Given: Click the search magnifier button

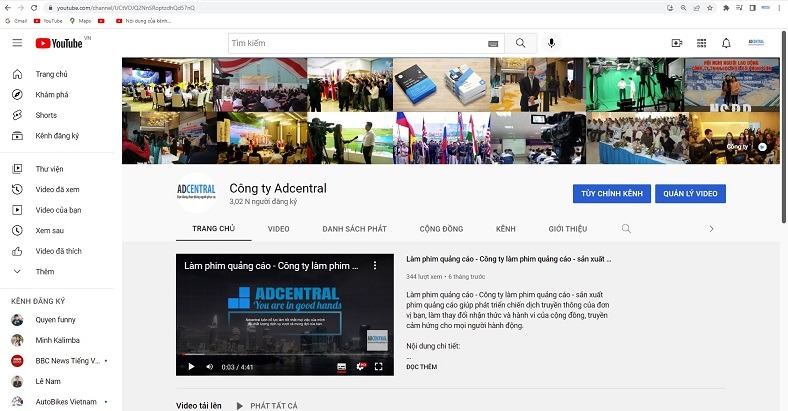Looking at the screenshot, I should (520, 43).
